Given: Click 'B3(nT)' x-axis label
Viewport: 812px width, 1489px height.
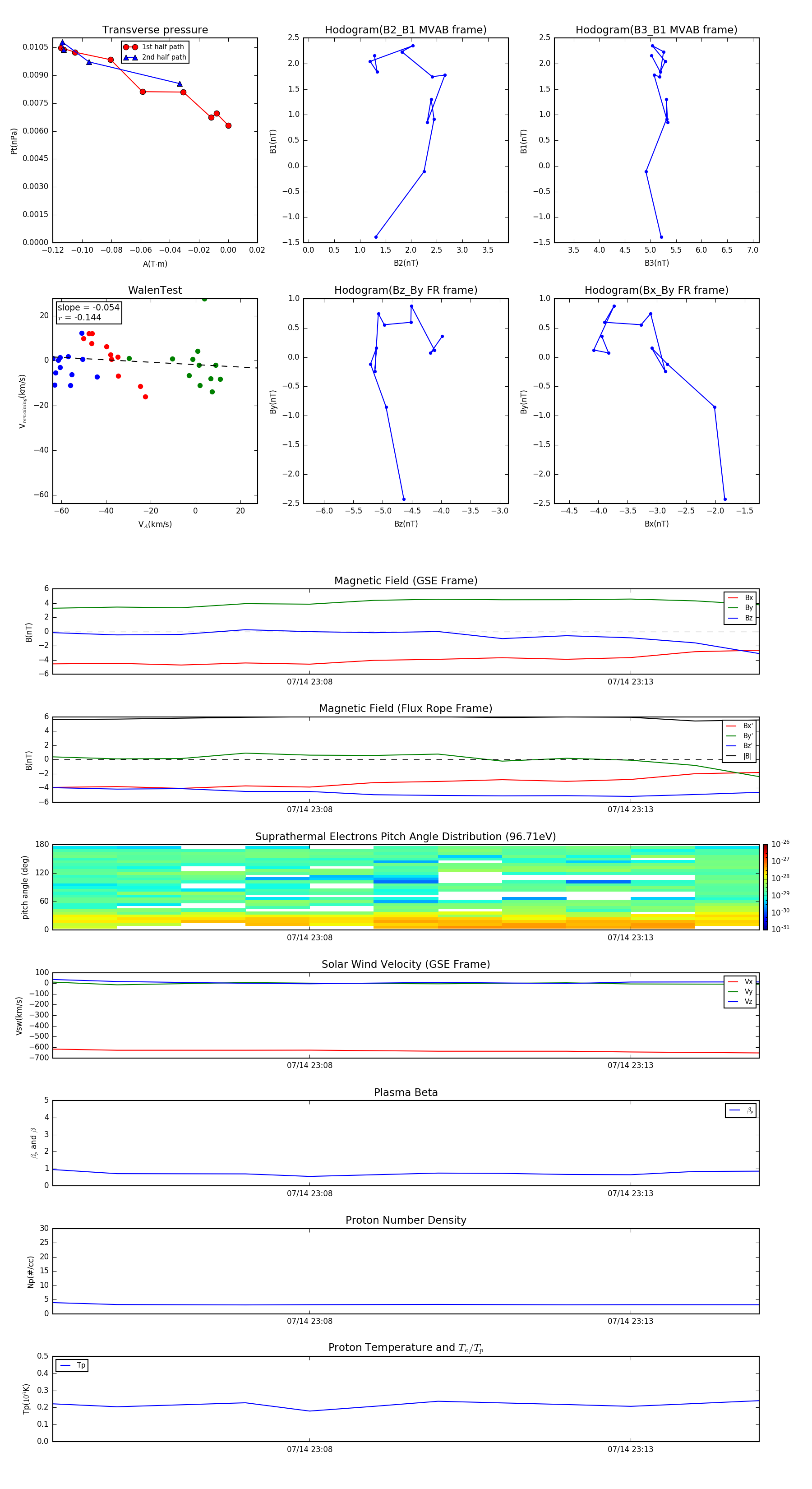Looking at the screenshot, I should tap(656, 263).
